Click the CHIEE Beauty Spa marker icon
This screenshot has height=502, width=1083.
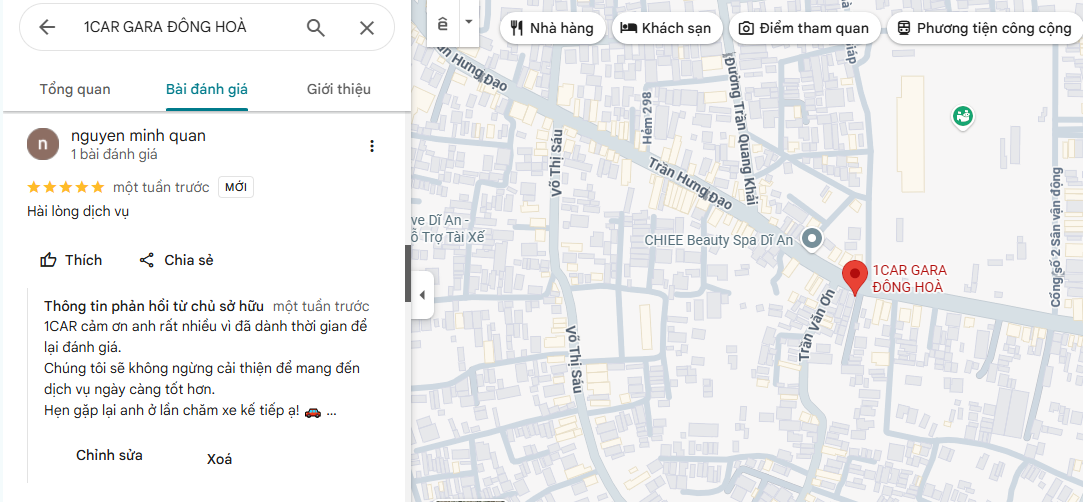click(x=812, y=239)
